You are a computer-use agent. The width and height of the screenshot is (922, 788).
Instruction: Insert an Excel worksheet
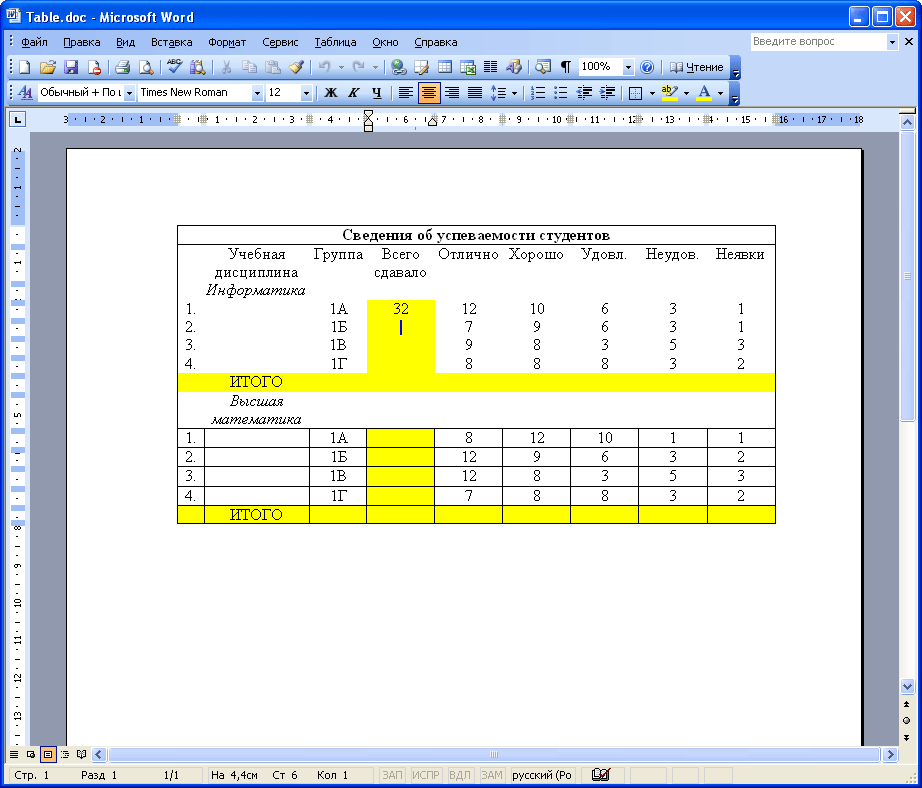click(468, 67)
